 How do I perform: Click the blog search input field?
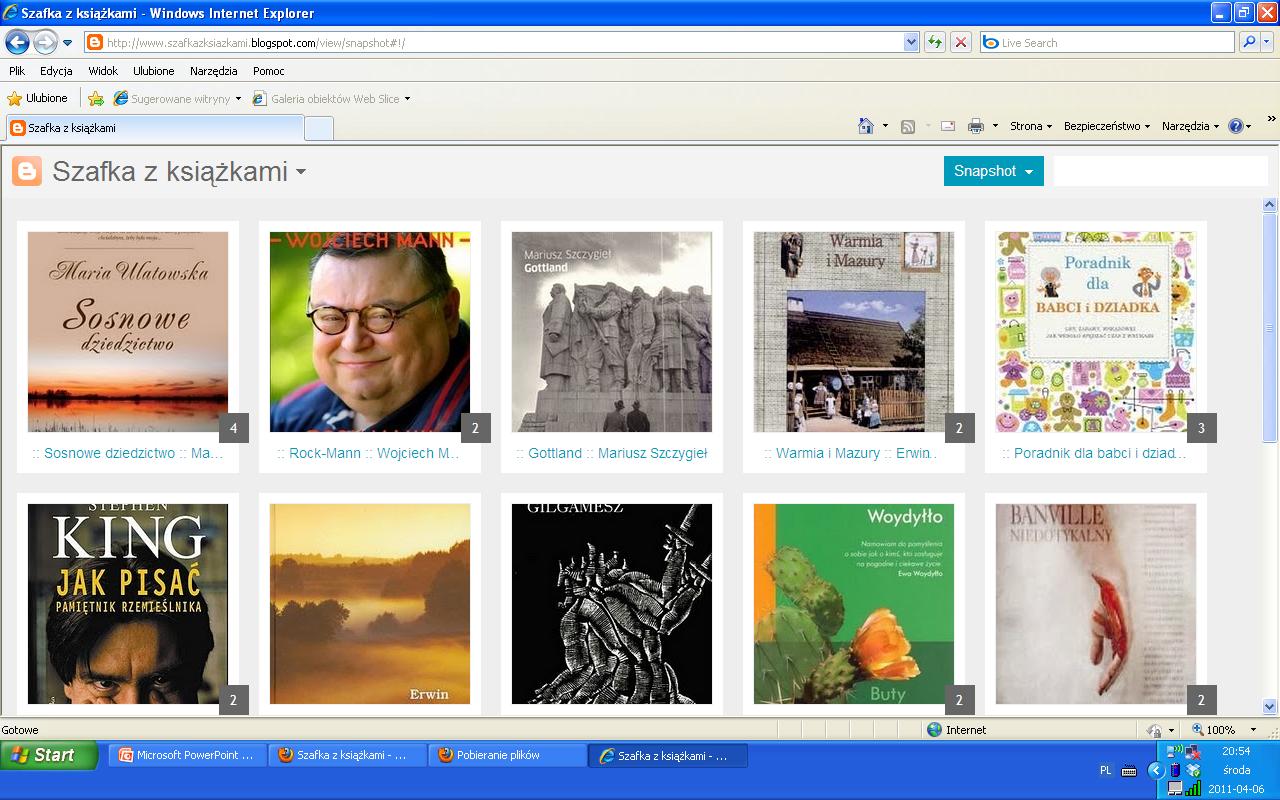[x=1161, y=171]
